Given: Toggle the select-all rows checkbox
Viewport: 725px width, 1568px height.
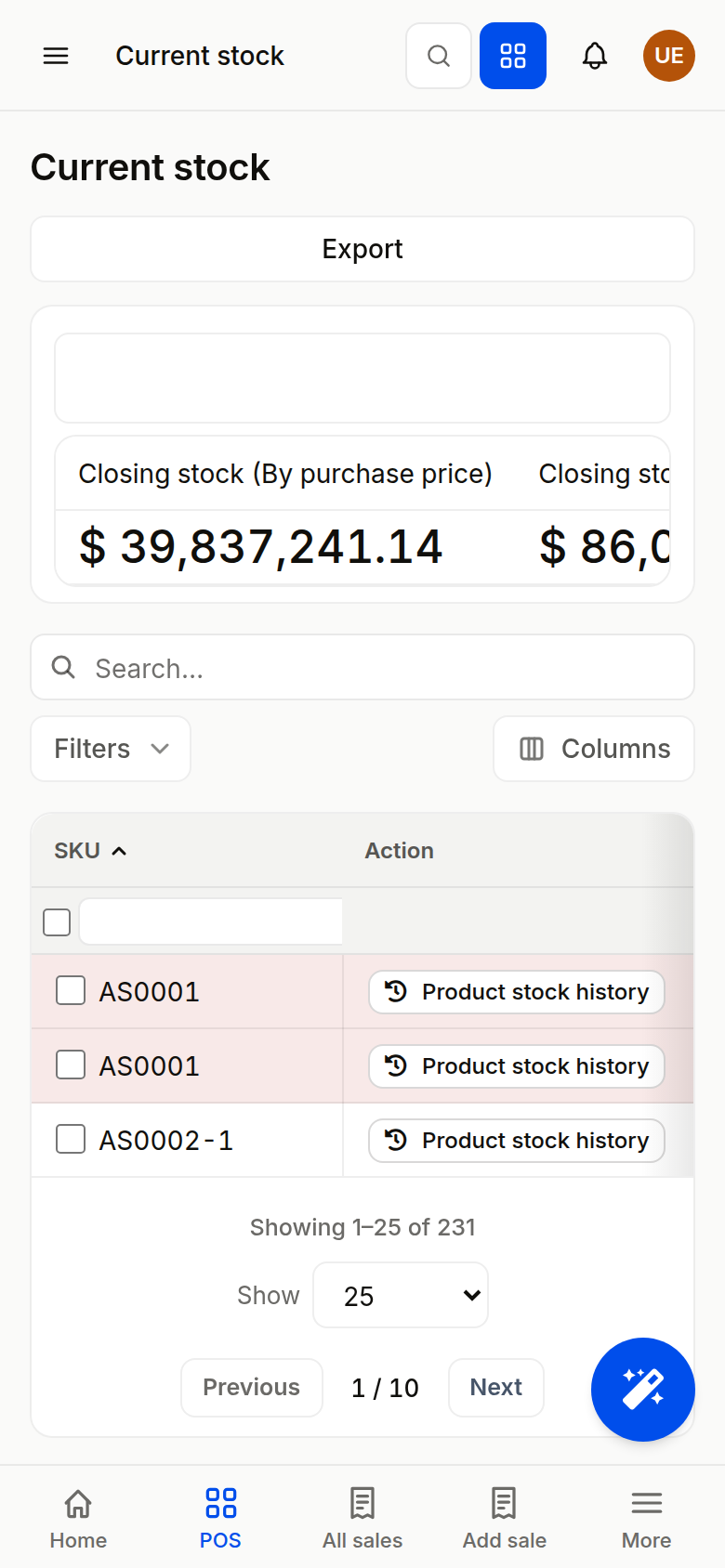Looking at the screenshot, I should click(57, 922).
